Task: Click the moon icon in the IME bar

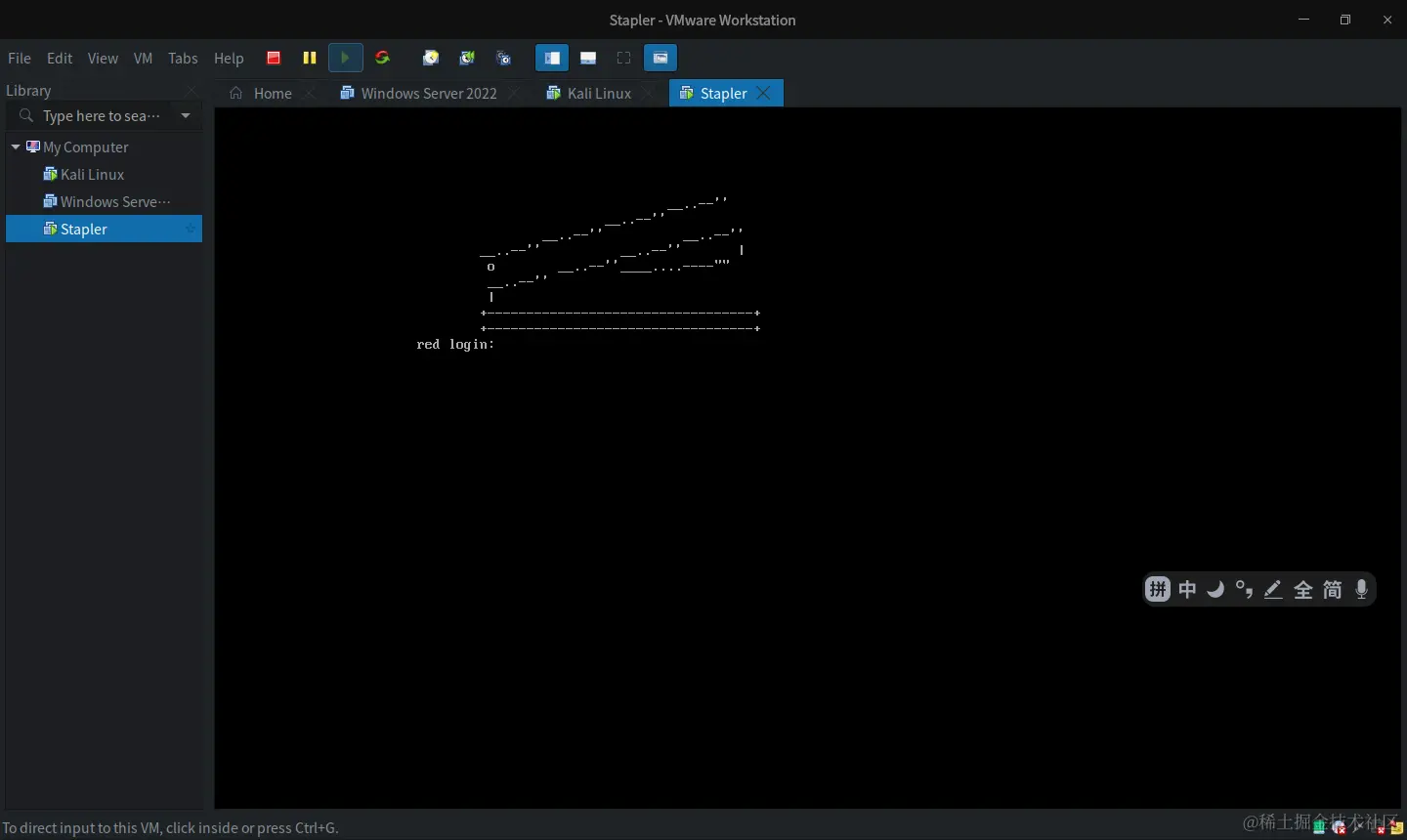Action: (1215, 589)
